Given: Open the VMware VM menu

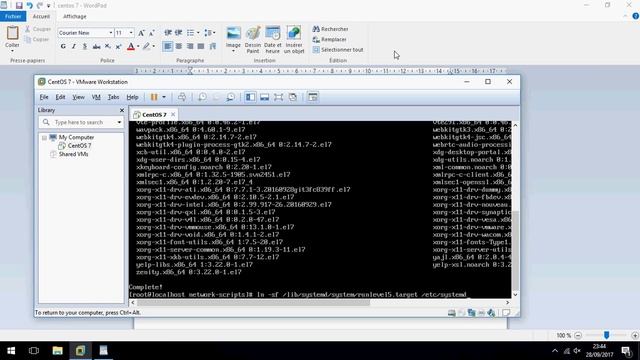Looking at the screenshot, I should click(x=96, y=97).
